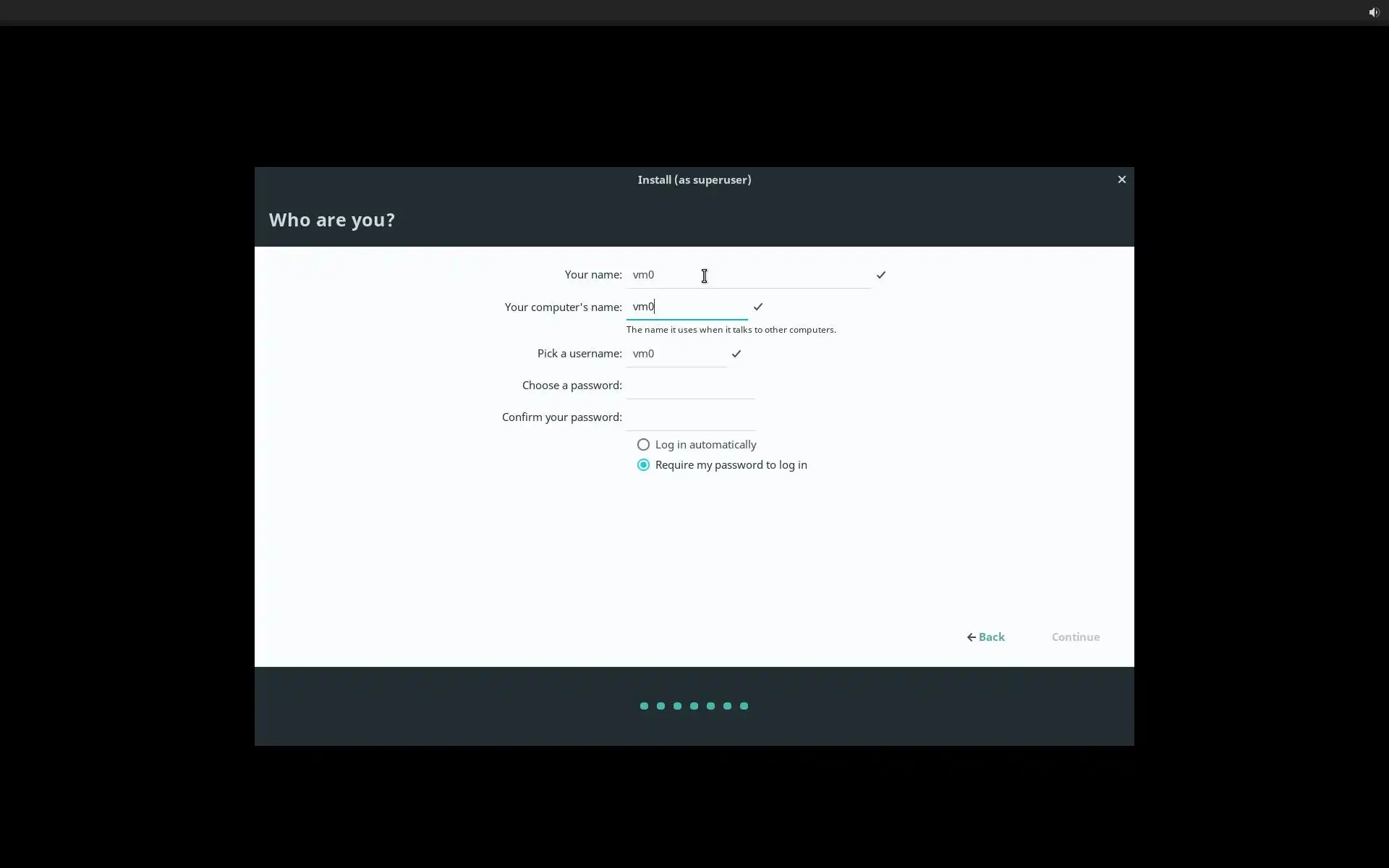
Task: Click the volume speaker icon in top bar
Action: [1373, 12]
